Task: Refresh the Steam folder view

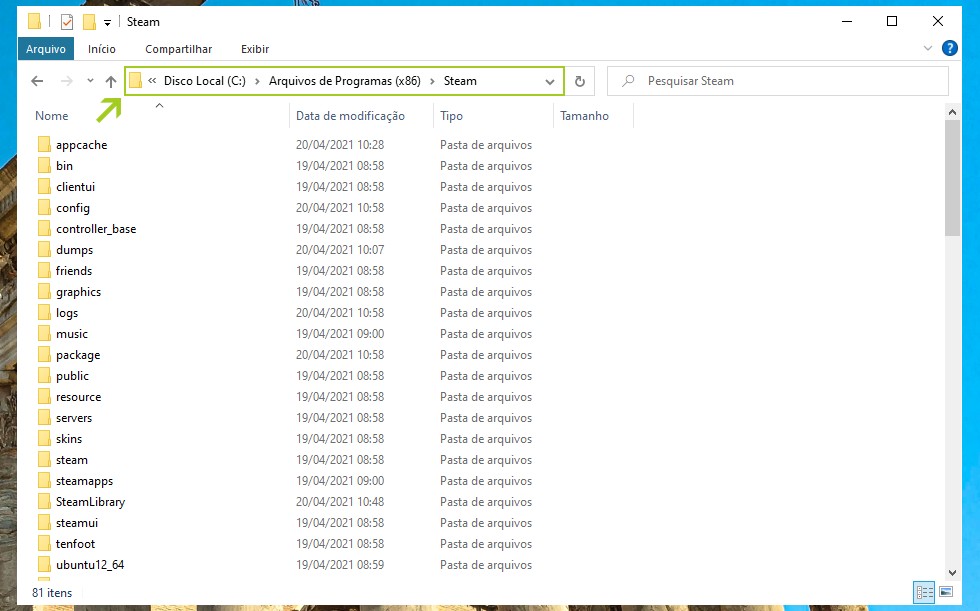Action: [580, 81]
